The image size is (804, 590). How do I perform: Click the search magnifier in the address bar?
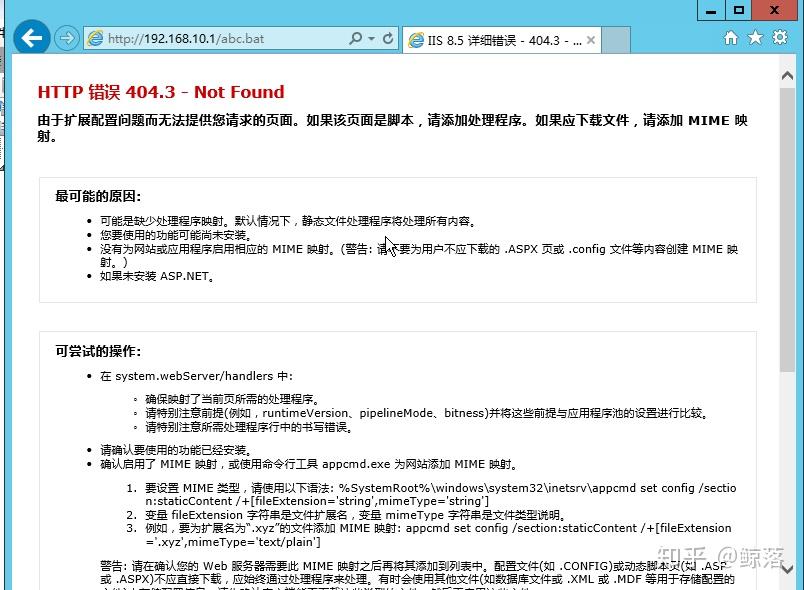click(x=355, y=39)
